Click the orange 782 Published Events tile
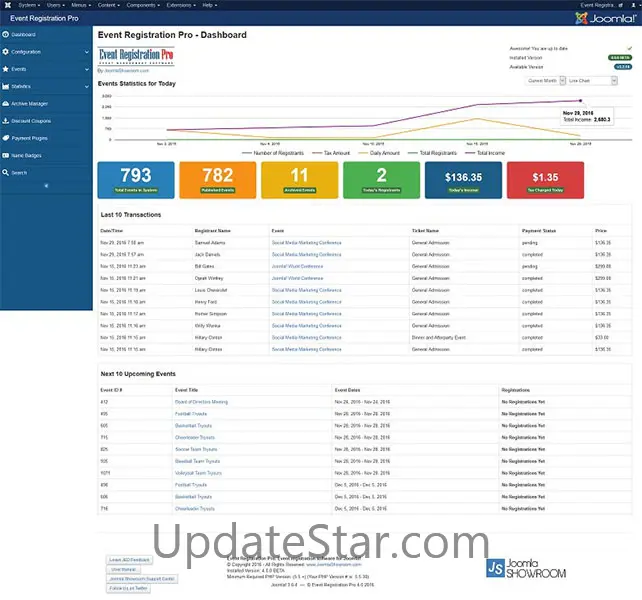The height and width of the screenshot is (600, 642). point(218,180)
